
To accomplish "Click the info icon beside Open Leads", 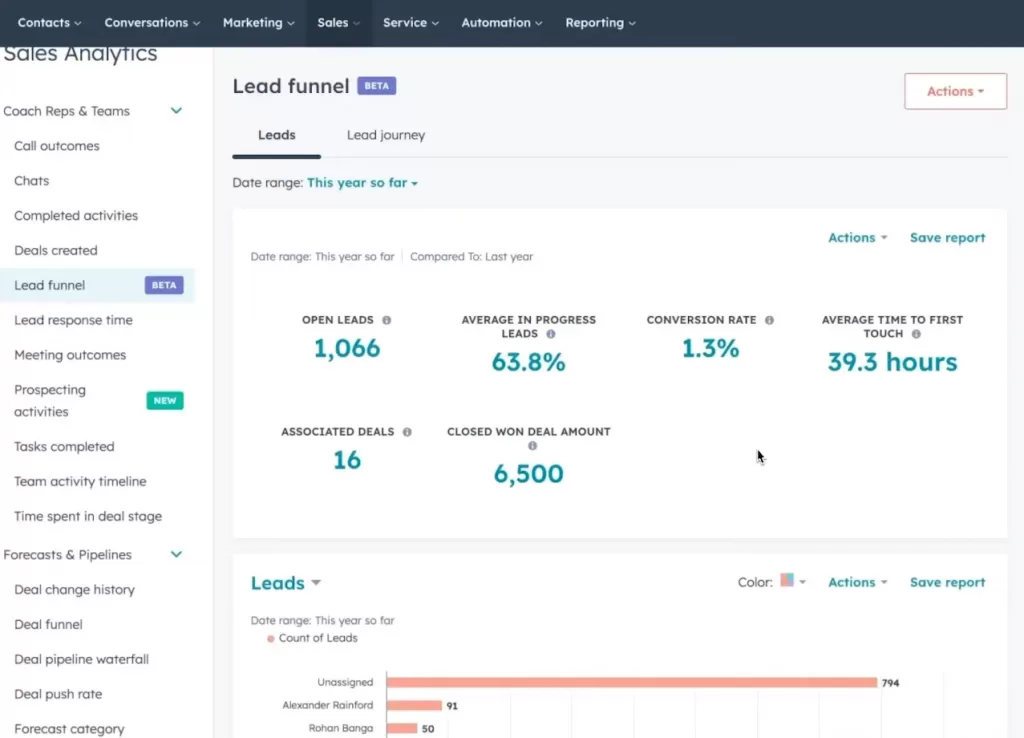I will [387, 320].
